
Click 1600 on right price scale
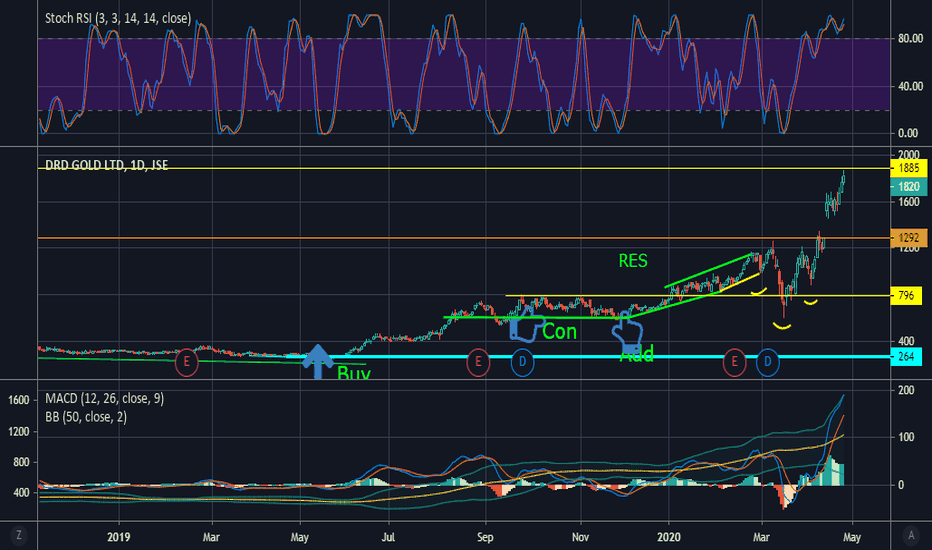point(909,202)
